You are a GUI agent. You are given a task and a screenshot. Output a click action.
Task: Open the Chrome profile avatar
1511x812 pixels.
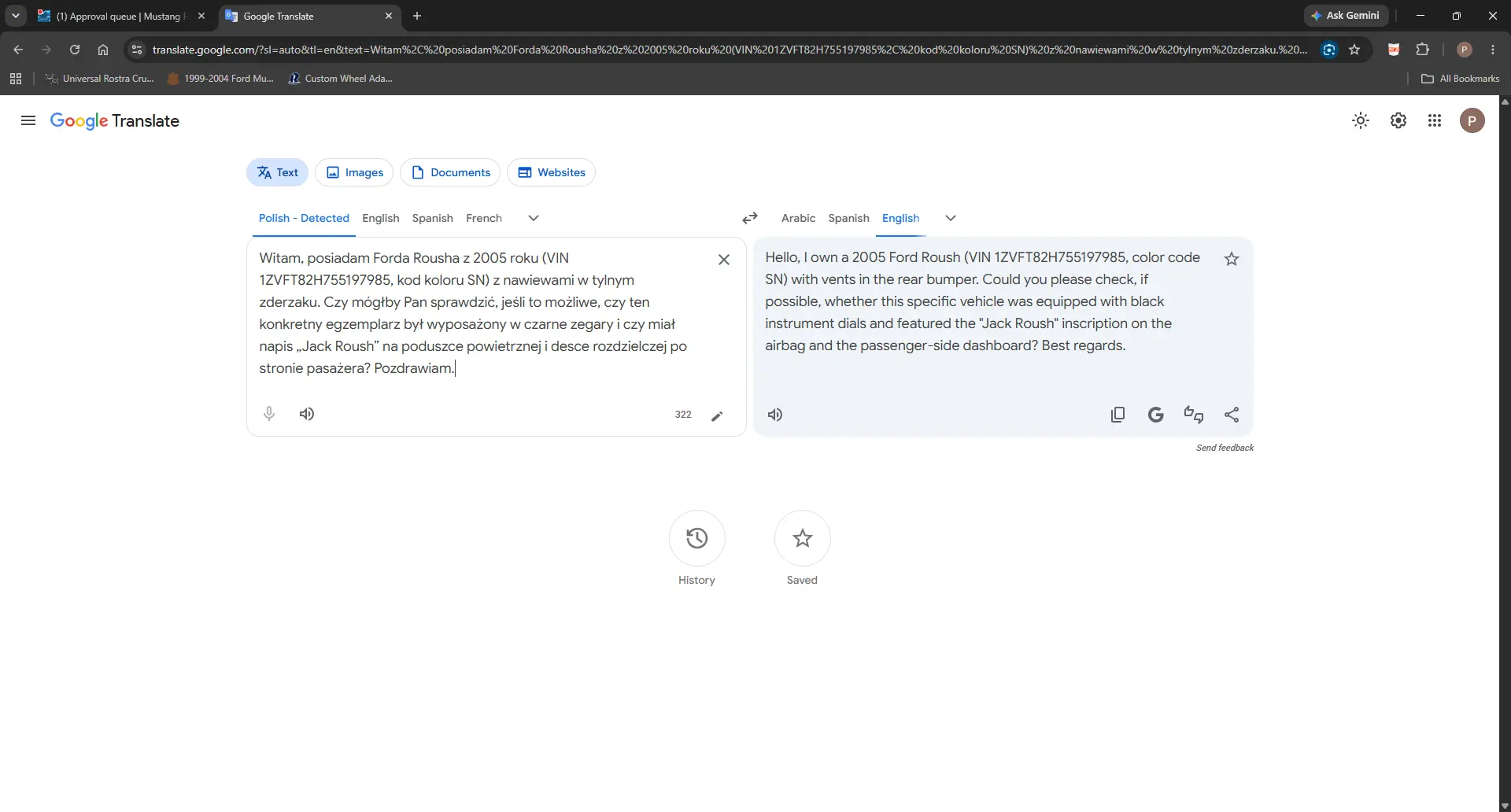click(x=1465, y=50)
